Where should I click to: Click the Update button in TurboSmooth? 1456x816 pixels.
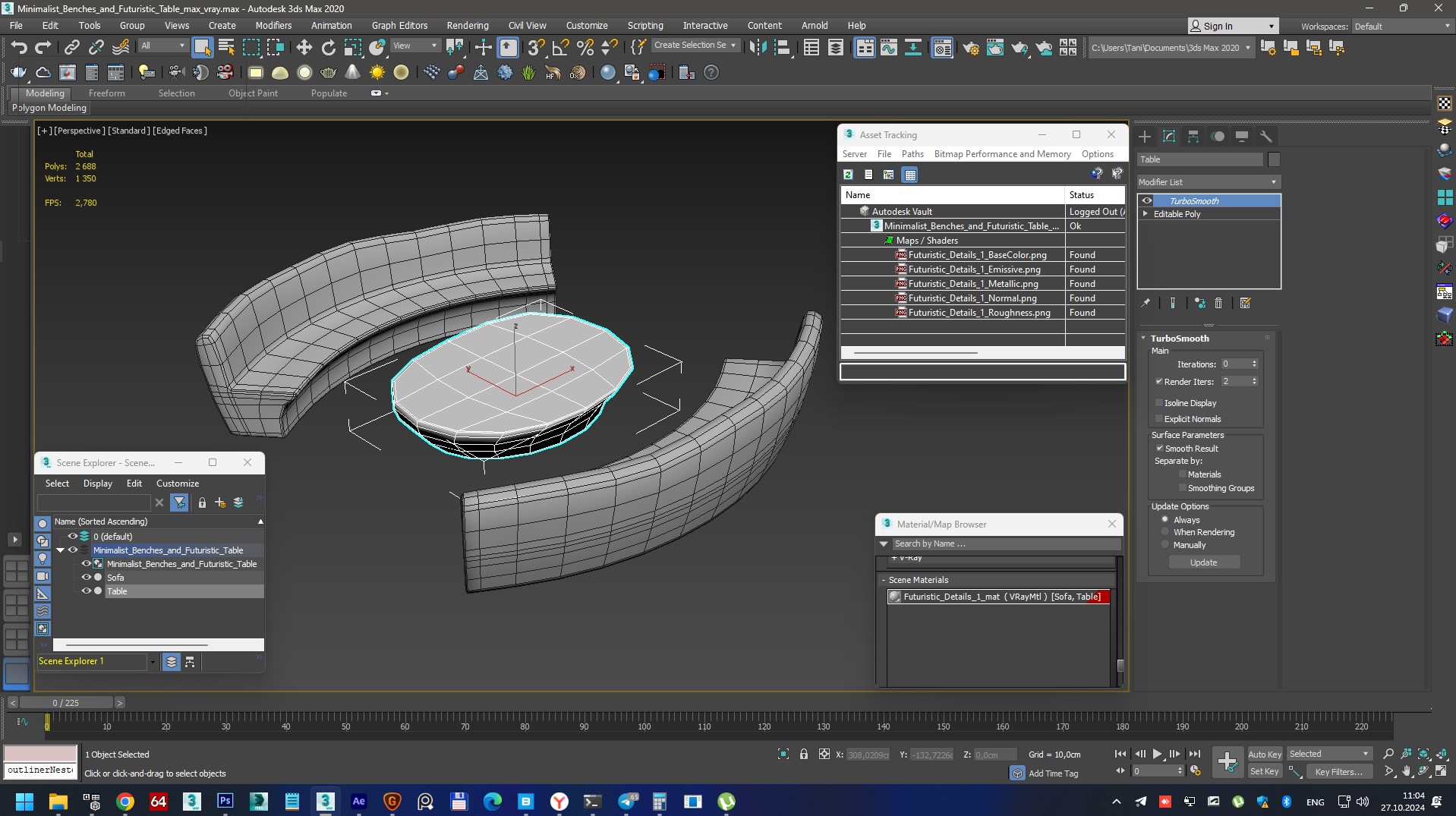(x=1203, y=562)
